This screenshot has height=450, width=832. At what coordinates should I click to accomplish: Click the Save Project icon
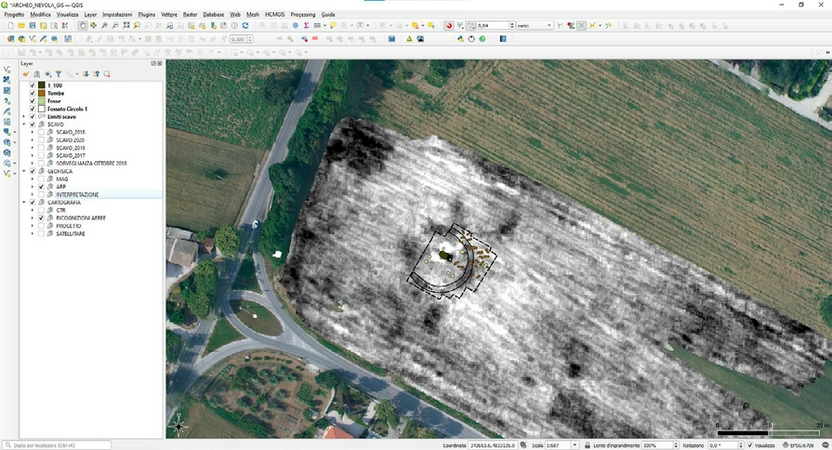click(x=31, y=25)
